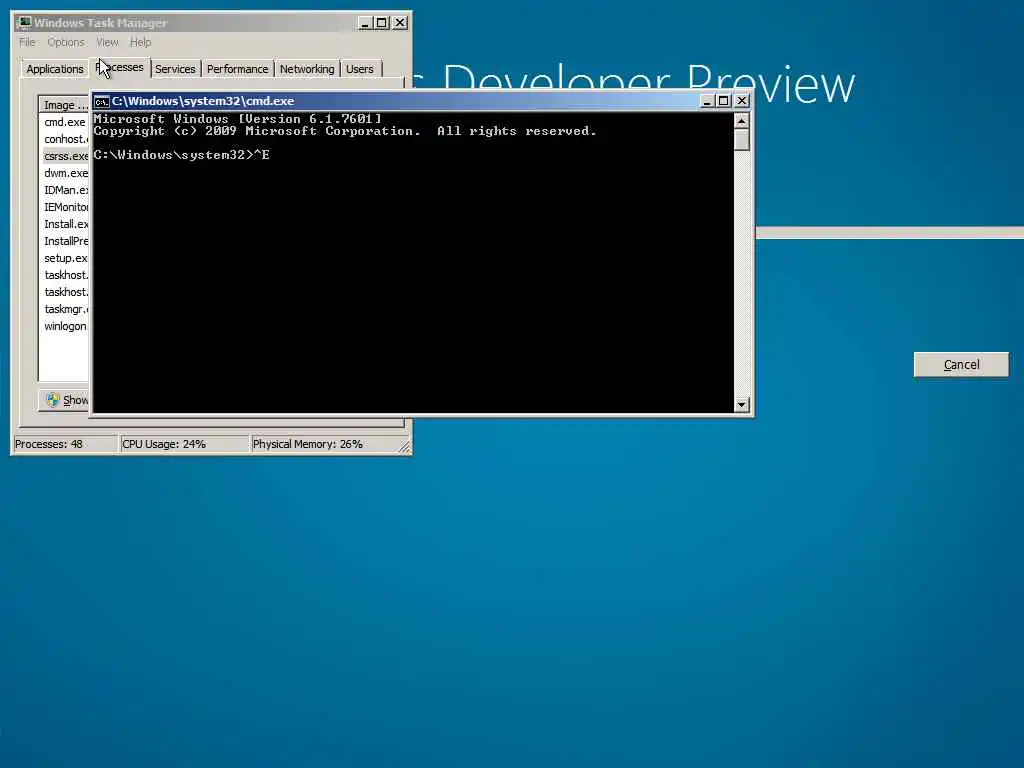Select the taskmgr process row
This screenshot has width=1024, height=768.
[x=65, y=309]
